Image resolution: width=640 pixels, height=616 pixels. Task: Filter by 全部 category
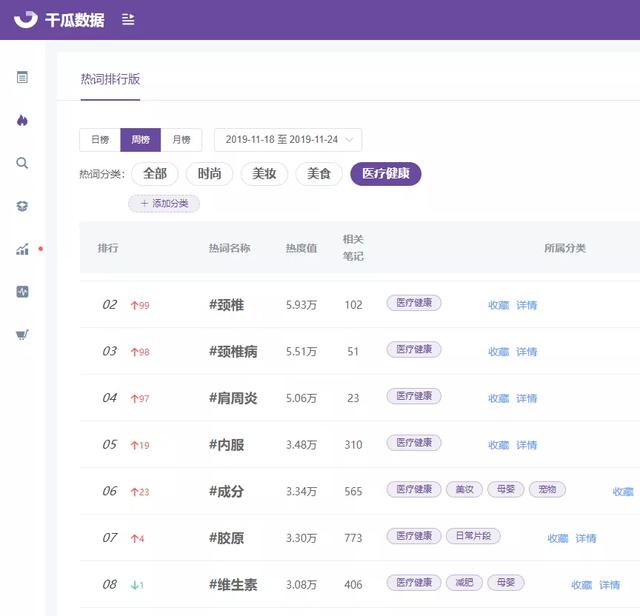[x=155, y=173]
